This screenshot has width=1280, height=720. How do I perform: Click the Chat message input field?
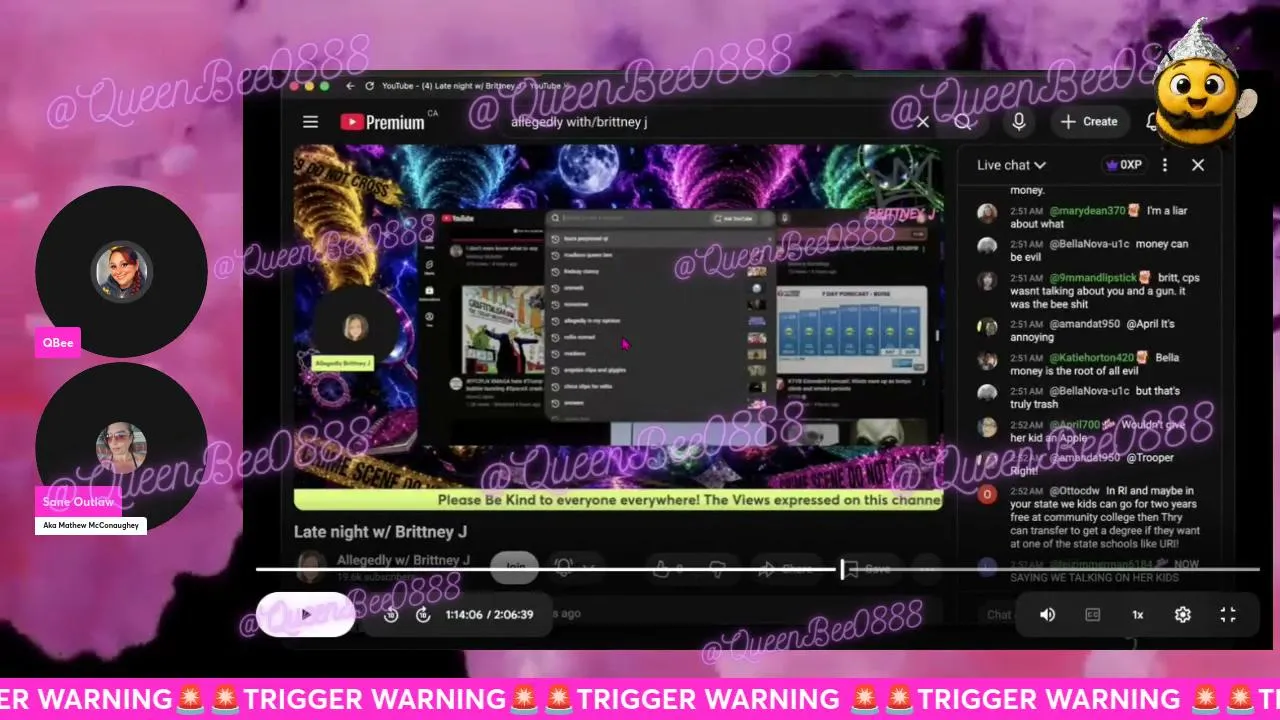[x=998, y=614]
